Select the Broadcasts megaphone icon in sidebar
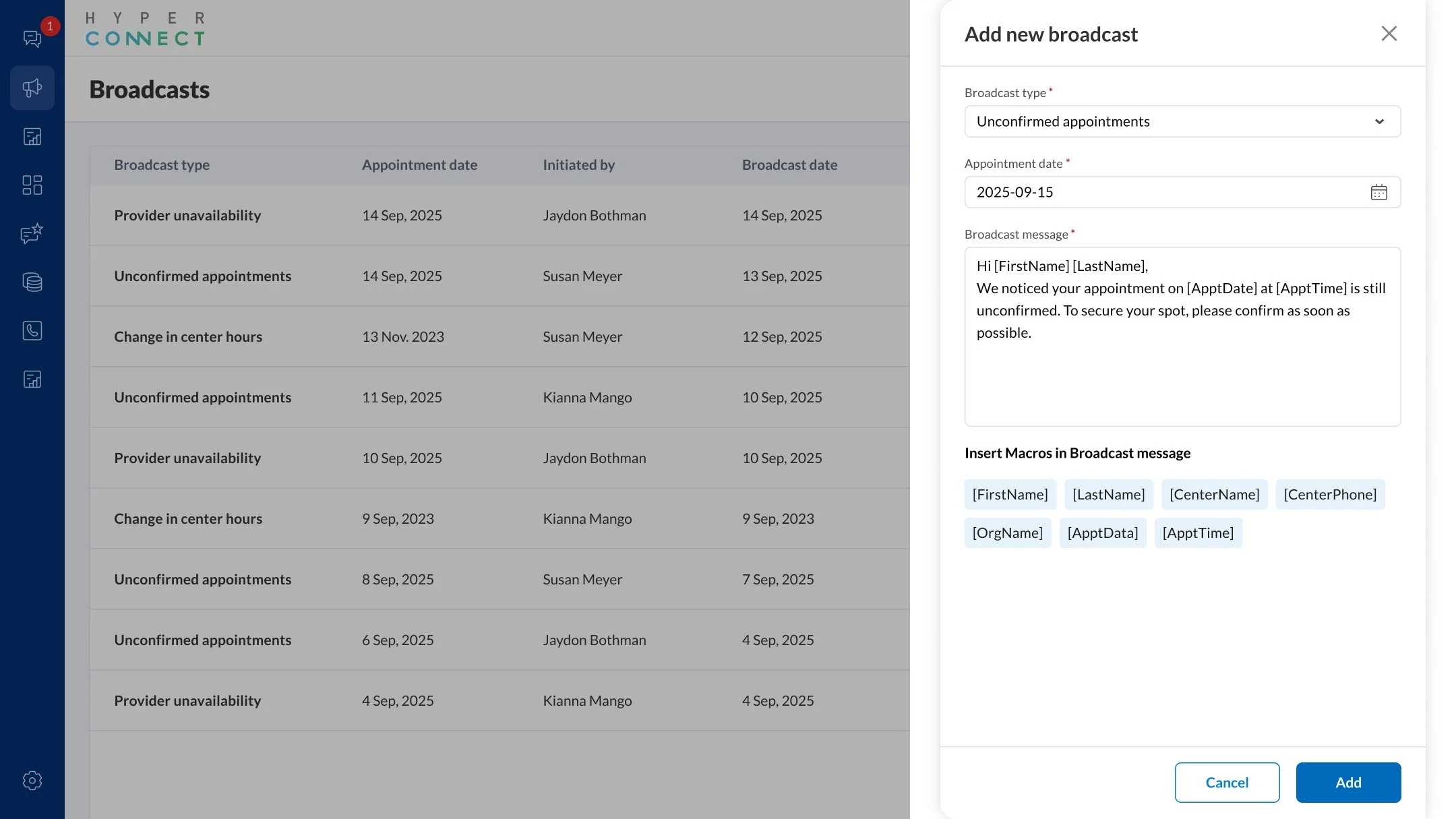1456x819 pixels. click(32, 88)
